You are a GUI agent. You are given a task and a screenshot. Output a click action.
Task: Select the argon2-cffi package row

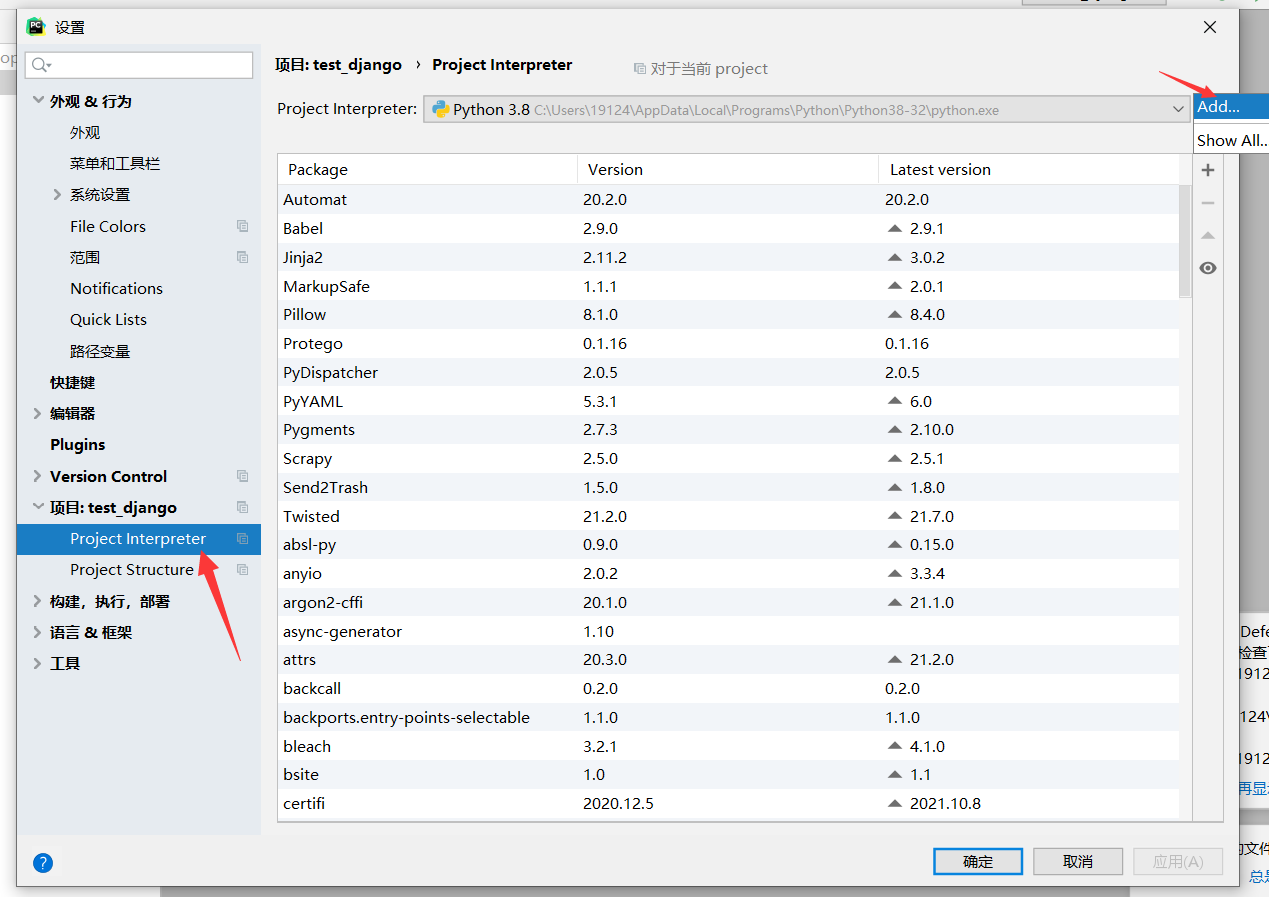coord(728,602)
